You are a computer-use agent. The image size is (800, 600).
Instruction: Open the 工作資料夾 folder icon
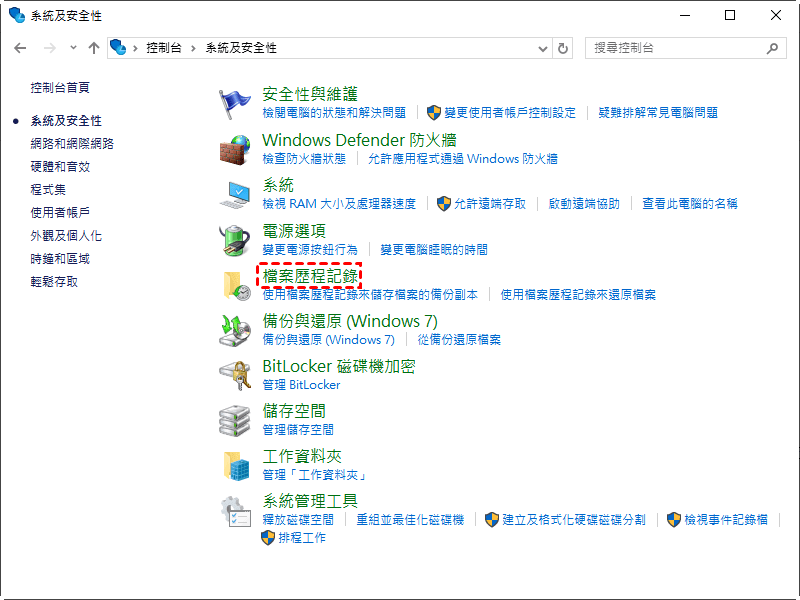[x=237, y=466]
